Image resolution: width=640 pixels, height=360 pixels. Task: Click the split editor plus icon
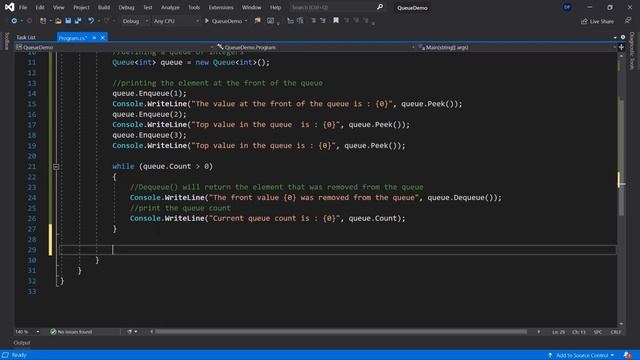[621, 47]
